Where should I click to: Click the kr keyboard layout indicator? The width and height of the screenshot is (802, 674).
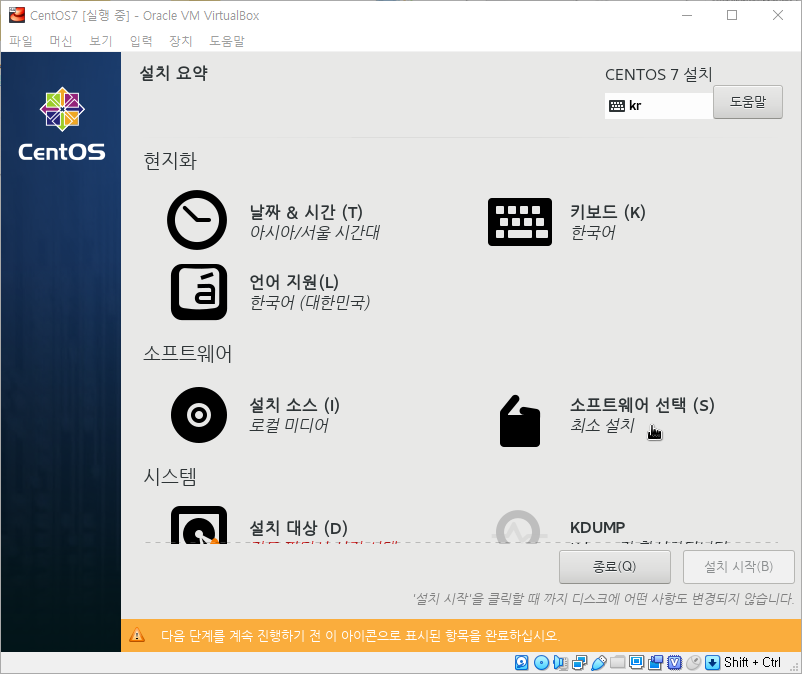(659, 106)
